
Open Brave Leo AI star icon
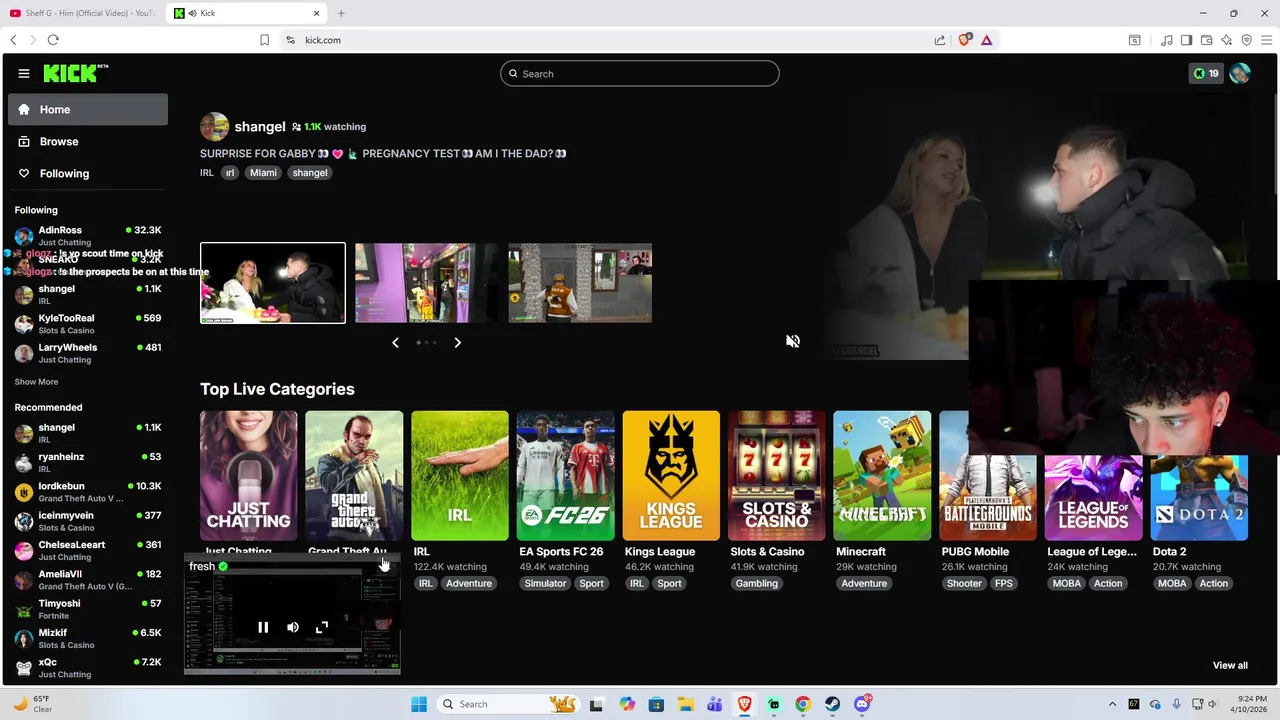click(1227, 40)
